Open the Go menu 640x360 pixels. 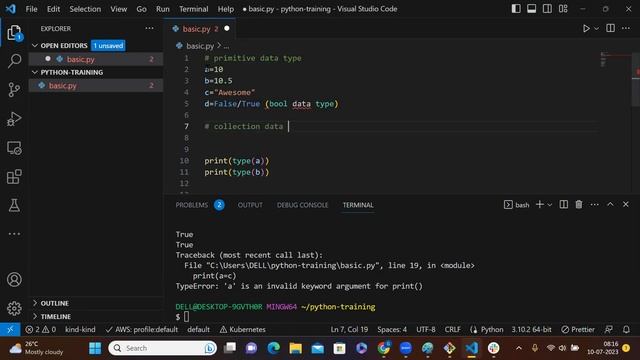(x=141, y=9)
